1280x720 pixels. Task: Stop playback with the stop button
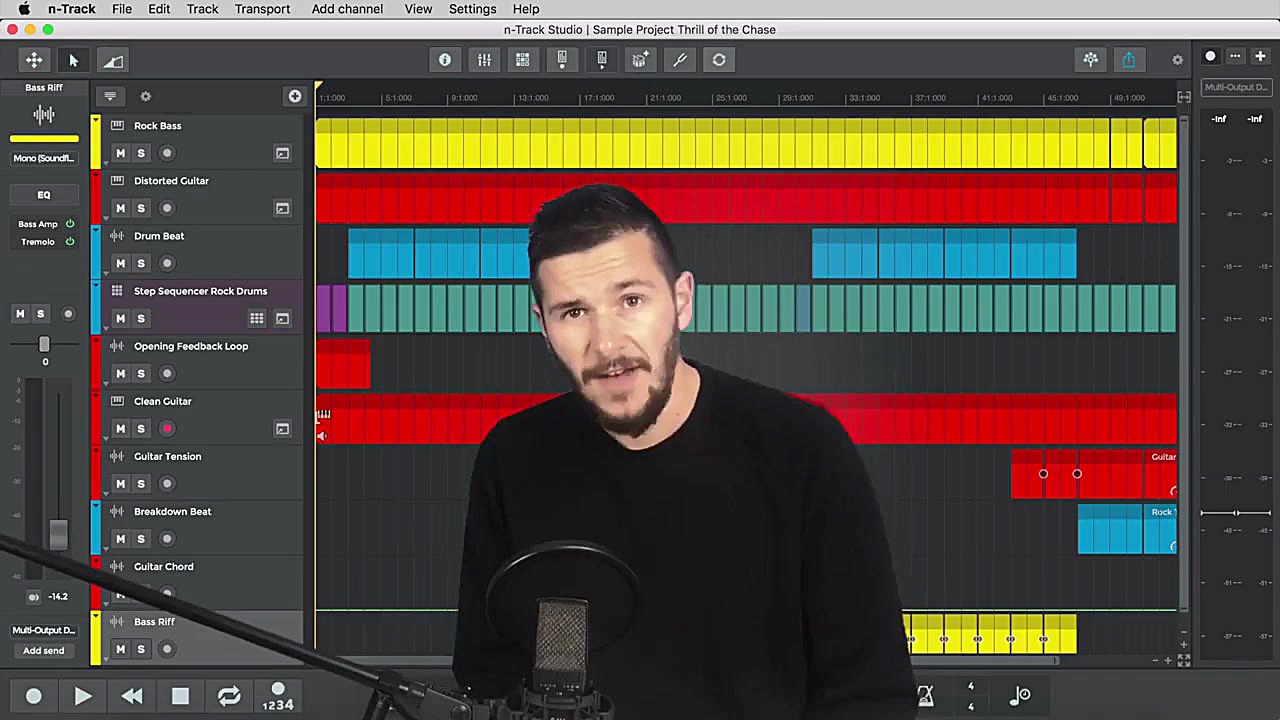[x=180, y=696]
